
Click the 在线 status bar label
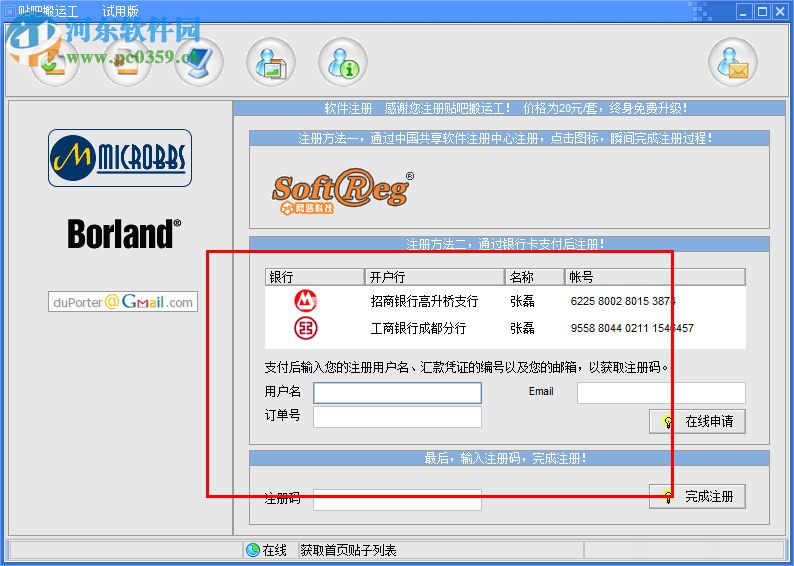[x=274, y=550]
